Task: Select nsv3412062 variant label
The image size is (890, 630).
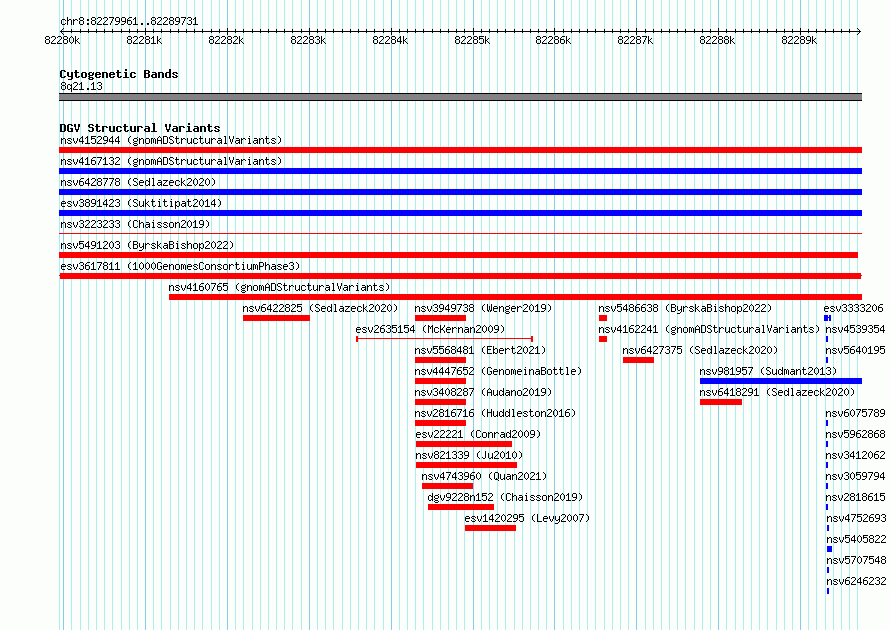Action: point(855,455)
